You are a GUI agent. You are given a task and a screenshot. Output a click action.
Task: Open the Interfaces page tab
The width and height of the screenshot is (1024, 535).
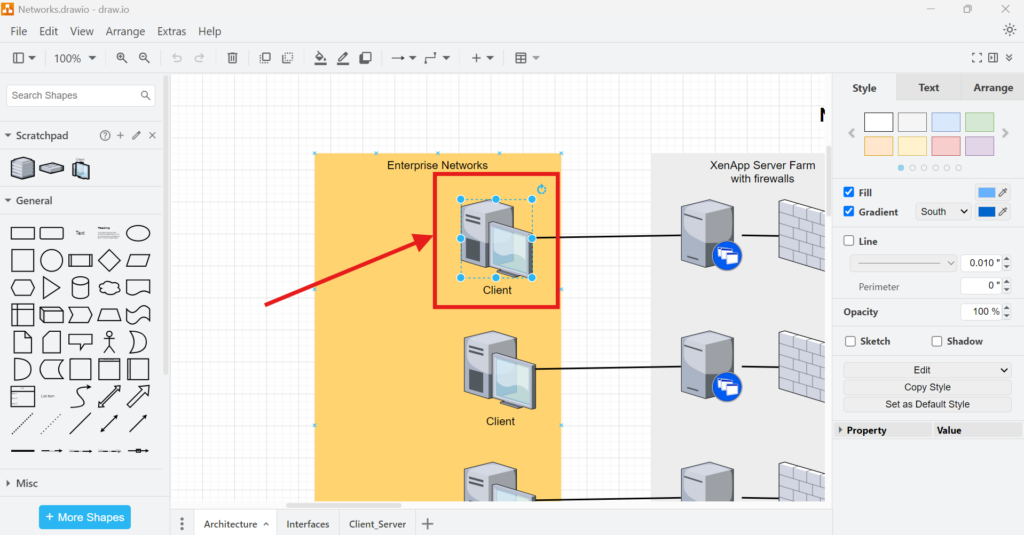click(x=308, y=524)
